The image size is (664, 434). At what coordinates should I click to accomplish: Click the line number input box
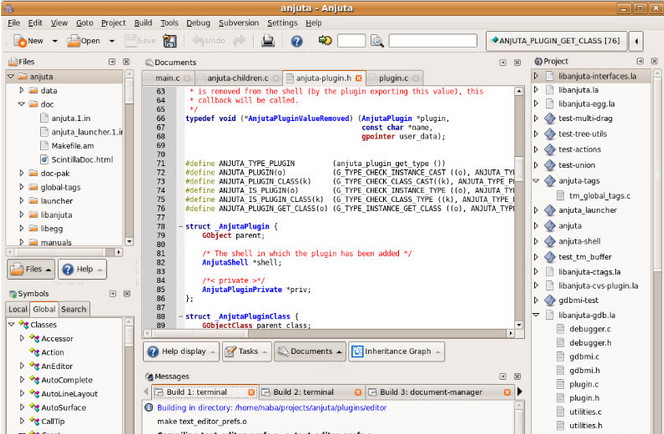pos(351,41)
